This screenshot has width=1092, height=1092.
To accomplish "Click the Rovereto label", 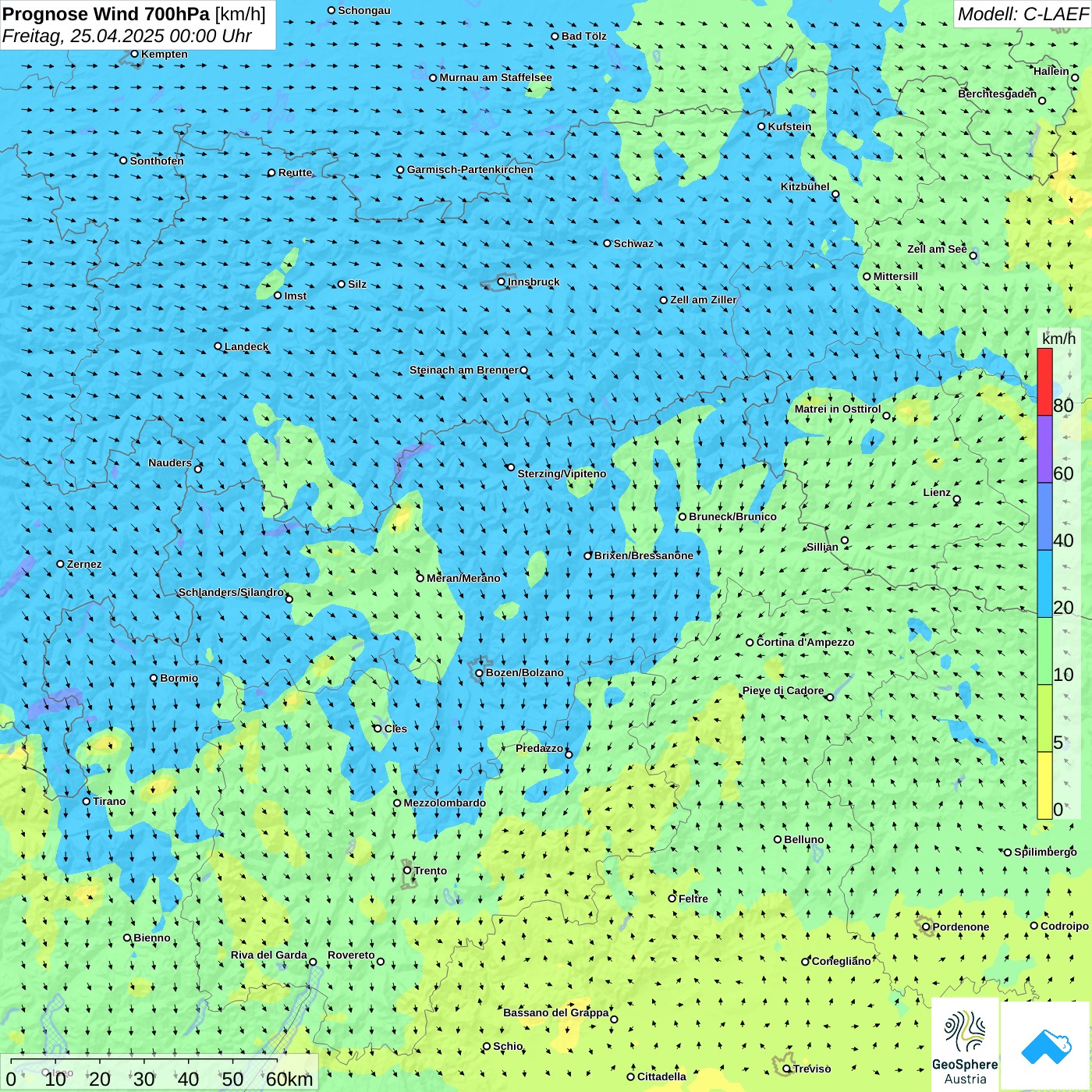I will point(351,955).
